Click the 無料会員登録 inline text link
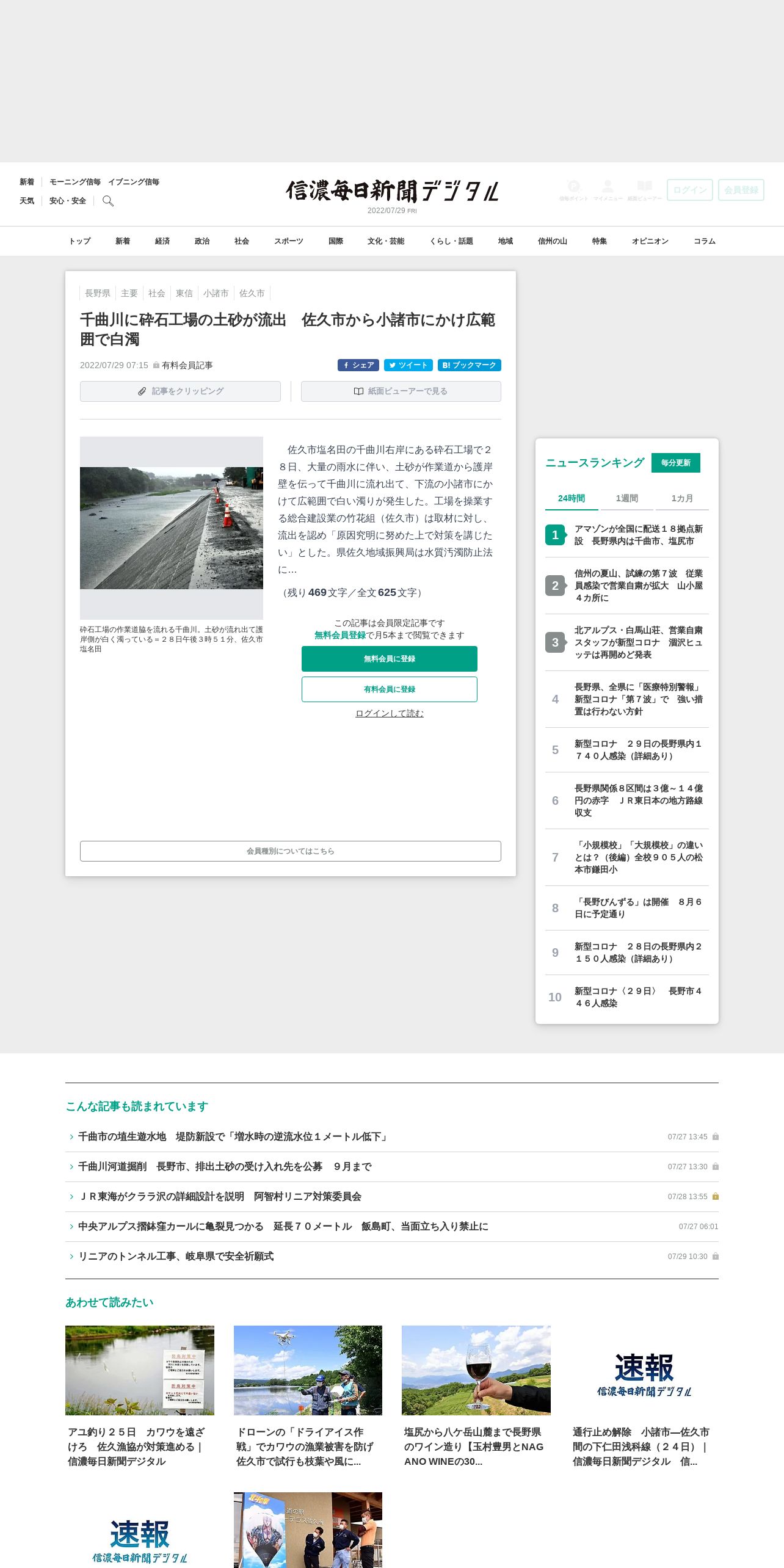 click(340, 635)
